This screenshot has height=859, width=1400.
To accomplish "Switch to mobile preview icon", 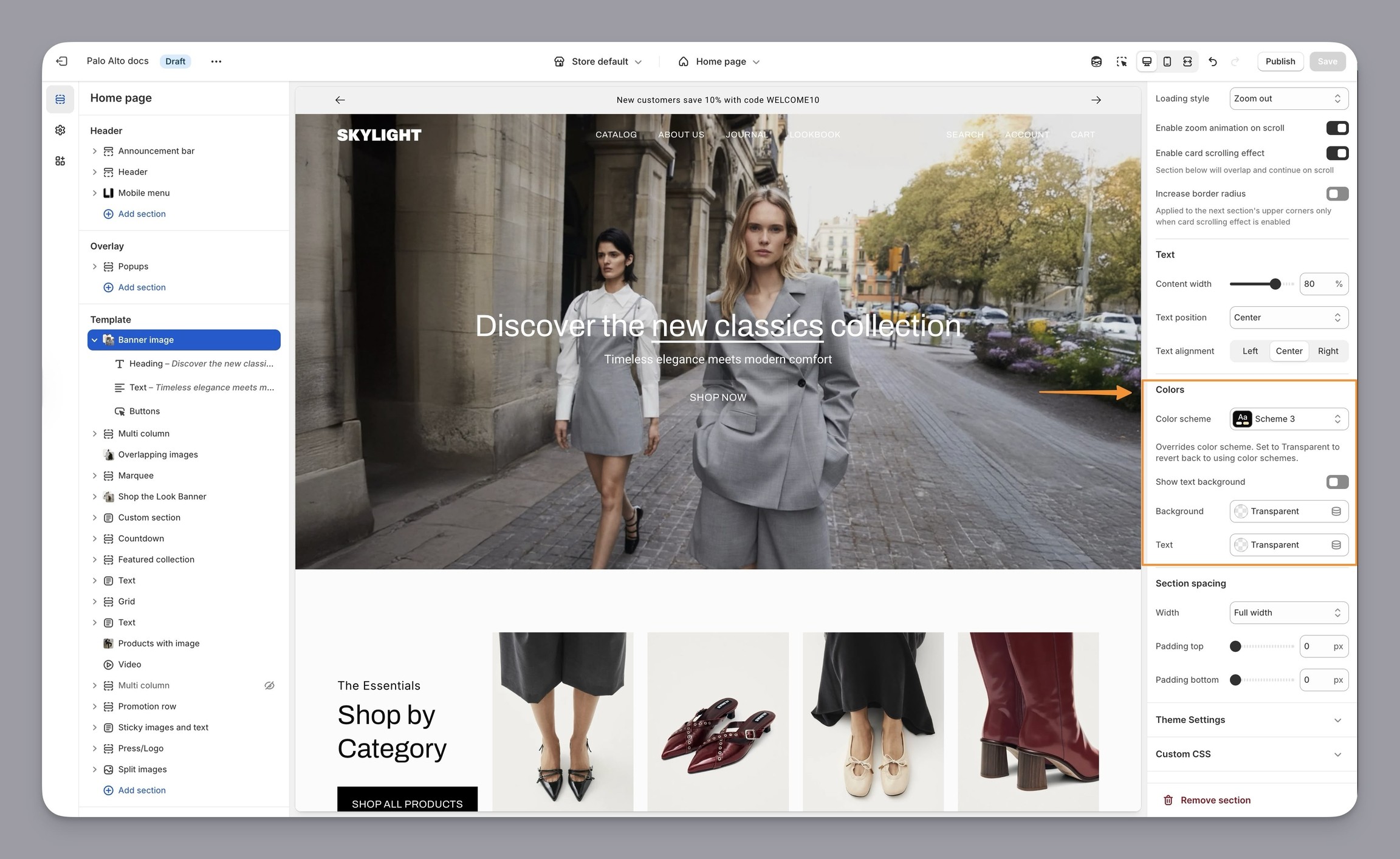I will pos(1167,61).
